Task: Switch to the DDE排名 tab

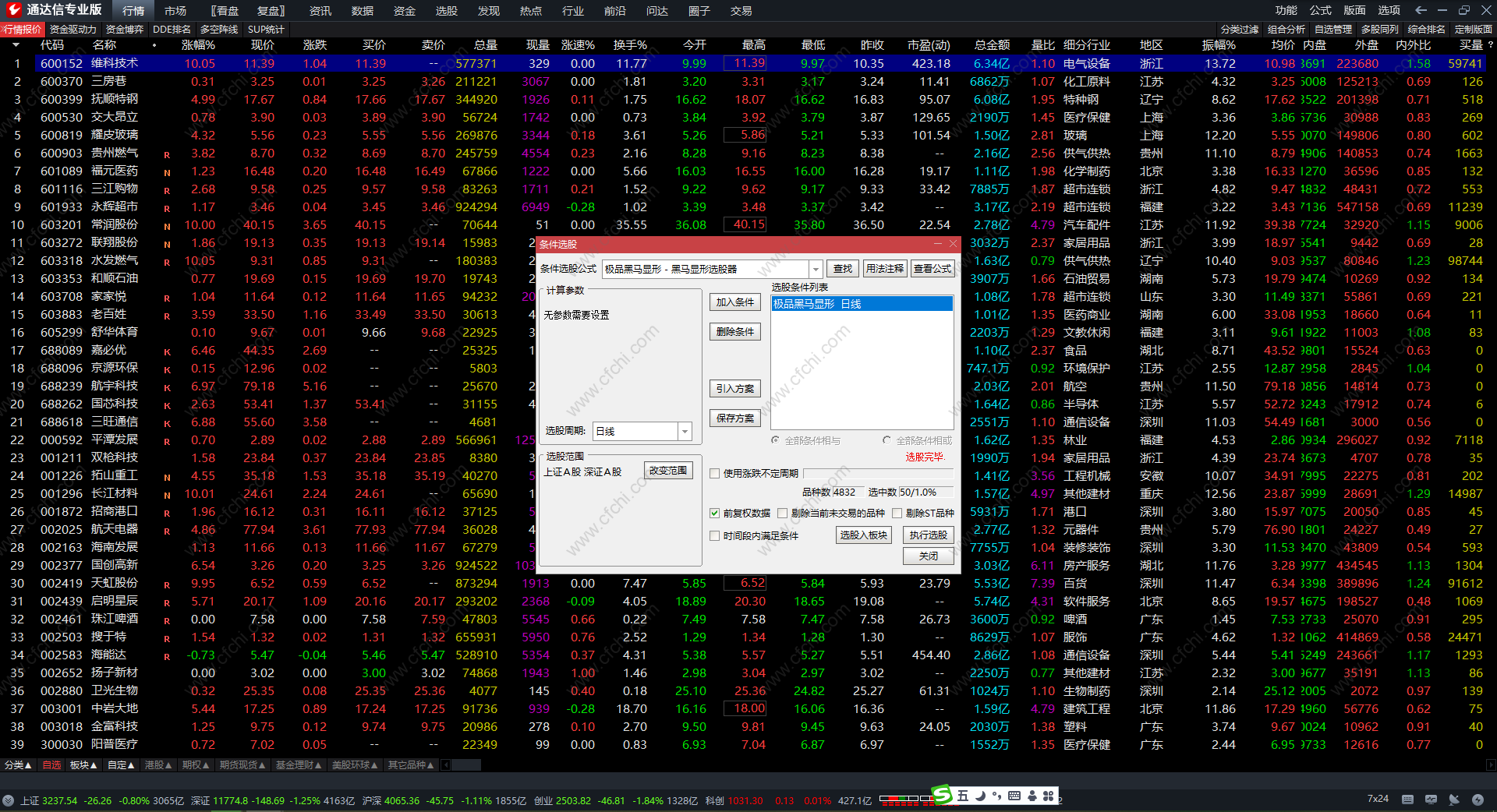Action: tap(172, 30)
